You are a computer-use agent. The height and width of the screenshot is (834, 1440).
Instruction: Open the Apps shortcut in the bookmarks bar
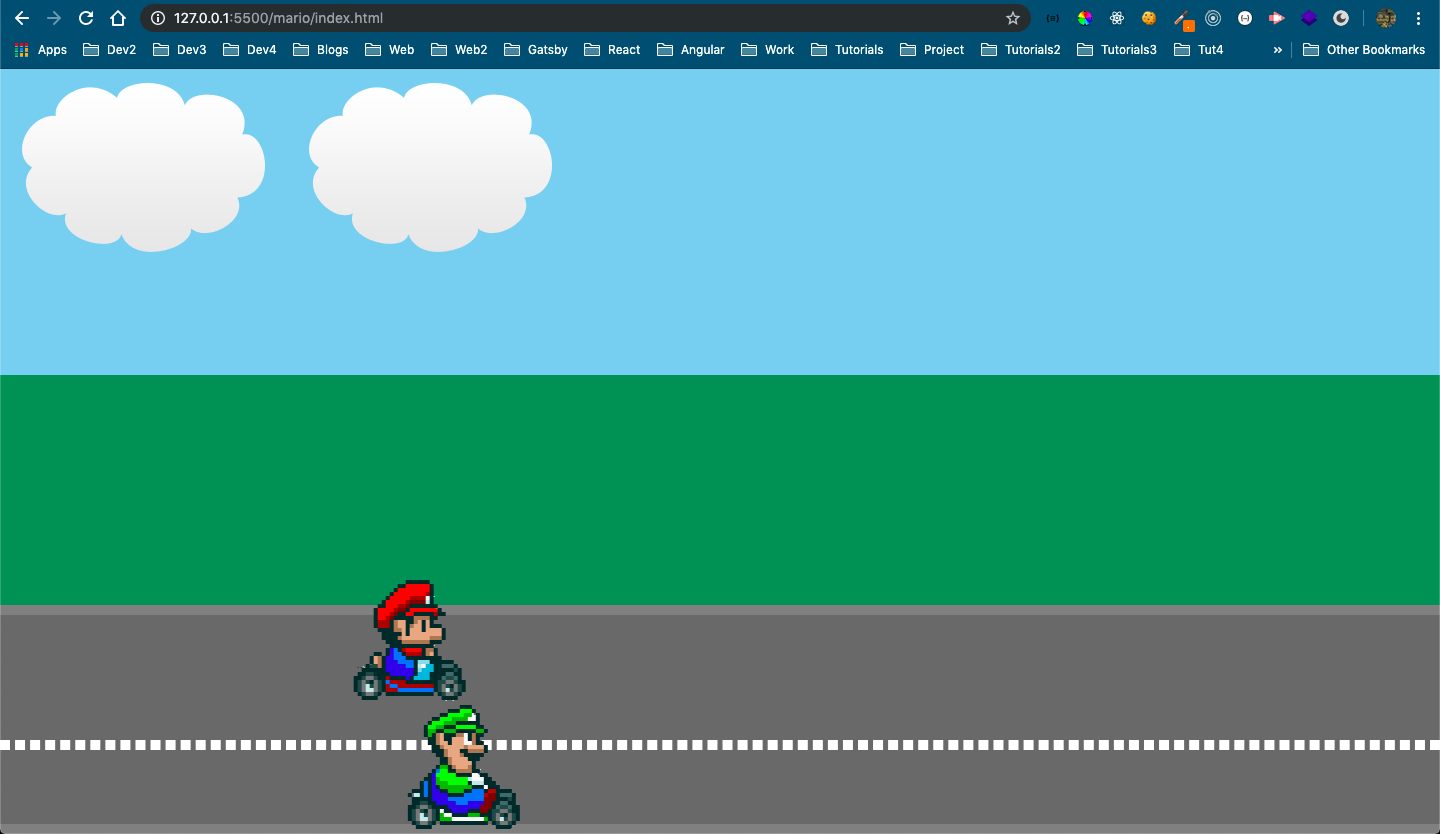[41, 49]
